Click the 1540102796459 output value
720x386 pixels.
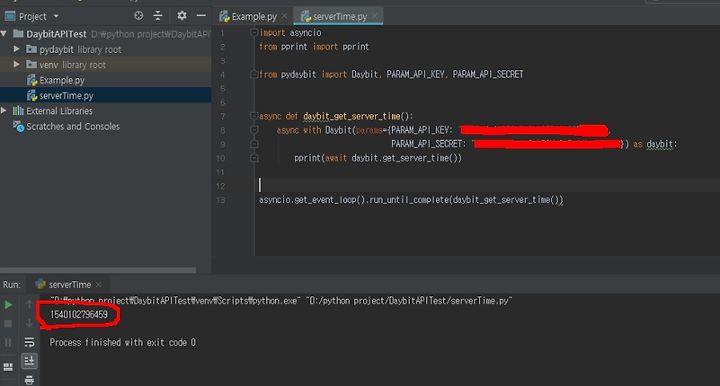coord(79,314)
